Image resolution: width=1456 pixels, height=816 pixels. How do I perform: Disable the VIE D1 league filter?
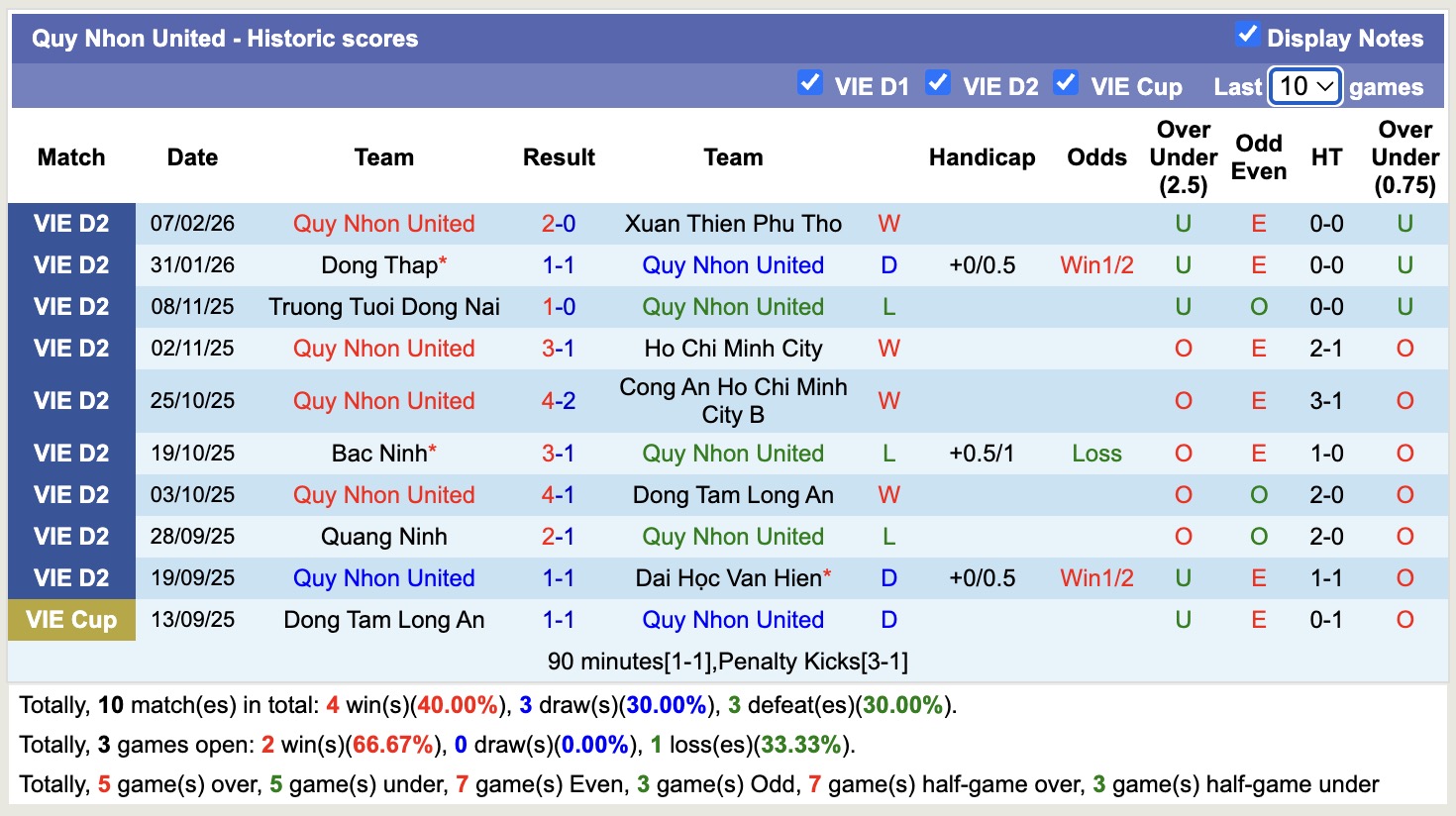coord(812,85)
